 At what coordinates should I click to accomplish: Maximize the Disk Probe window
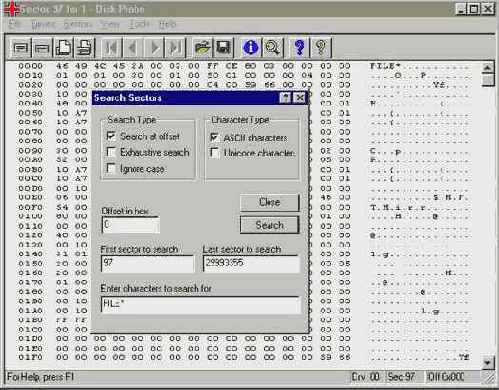[x=474, y=9]
